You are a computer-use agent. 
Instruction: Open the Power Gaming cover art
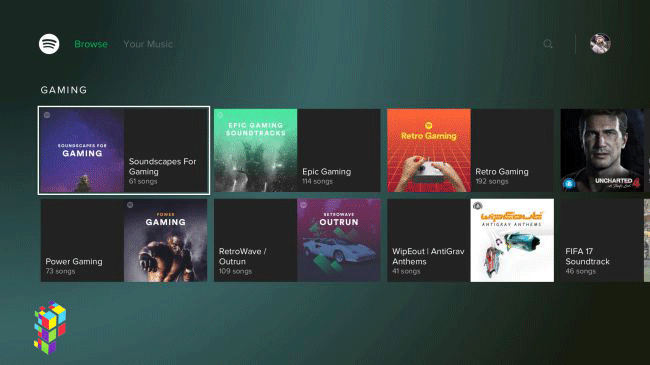[x=165, y=241]
